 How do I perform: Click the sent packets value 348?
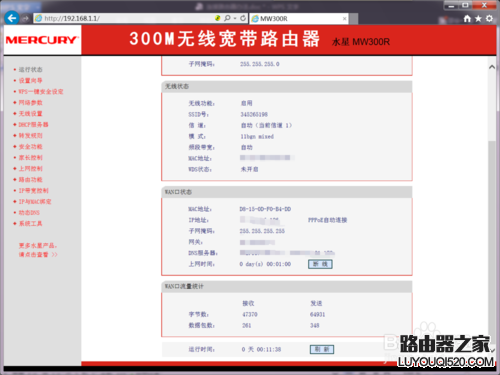[315, 325]
